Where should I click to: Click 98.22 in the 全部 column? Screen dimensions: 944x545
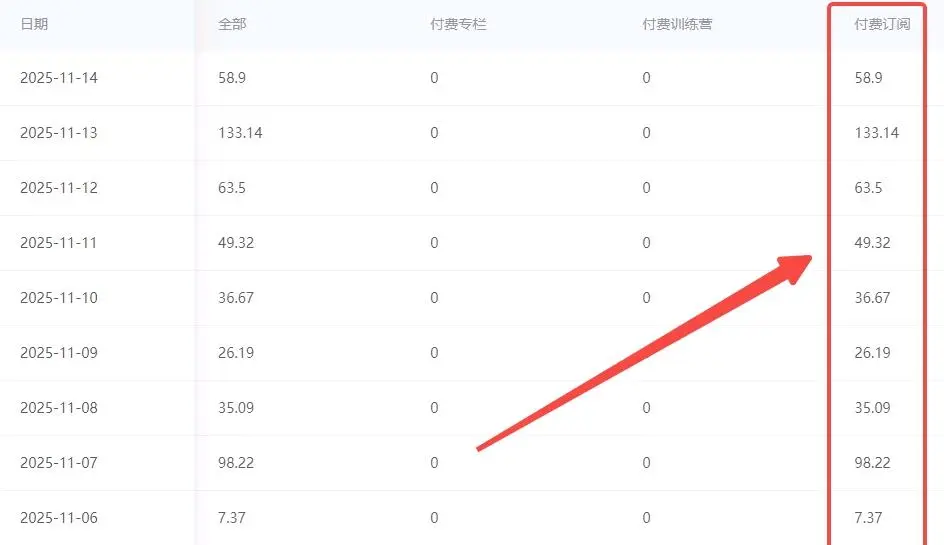click(236, 463)
